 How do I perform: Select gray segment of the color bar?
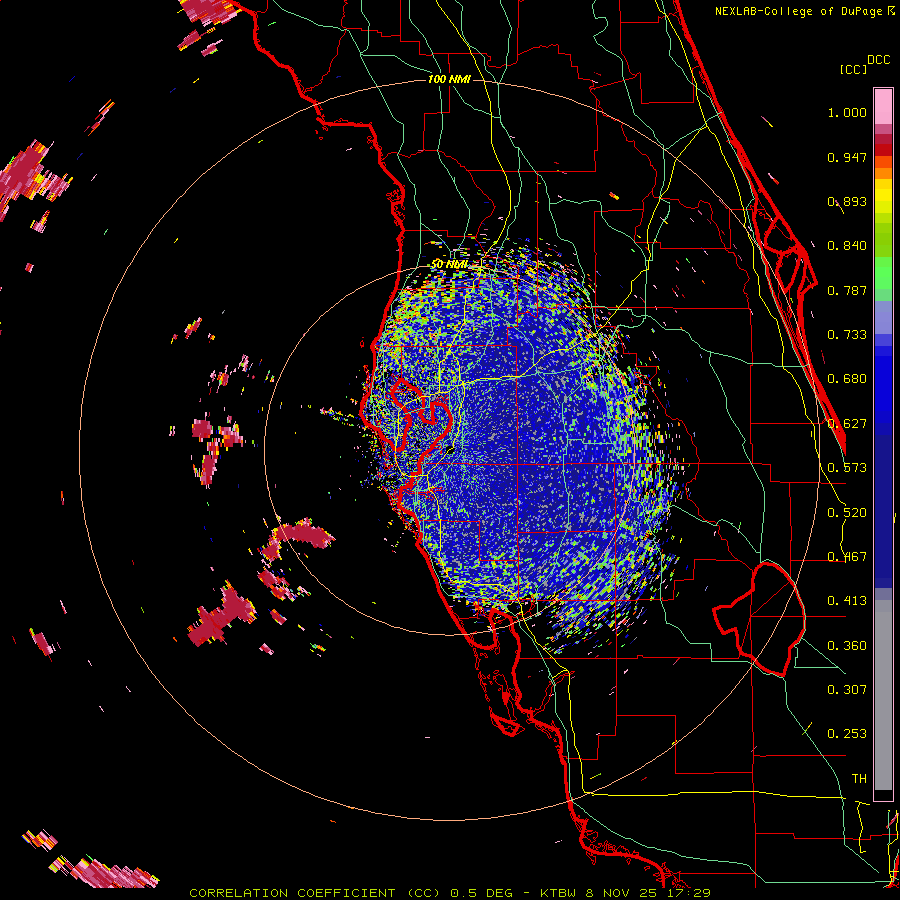pyautogui.click(x=883, y=695)
